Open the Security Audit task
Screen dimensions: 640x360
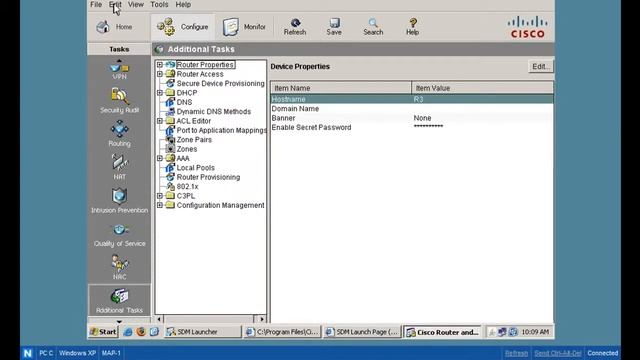pos(119,100)
